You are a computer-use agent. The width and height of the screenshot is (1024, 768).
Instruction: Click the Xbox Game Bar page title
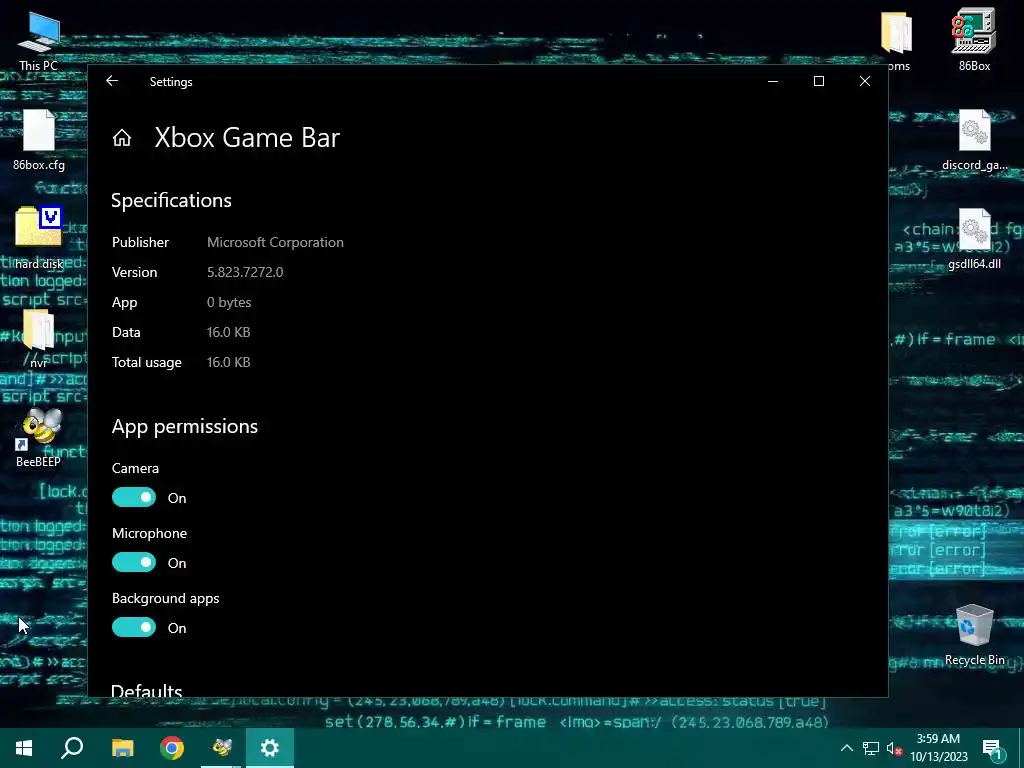tap(248, 138)
